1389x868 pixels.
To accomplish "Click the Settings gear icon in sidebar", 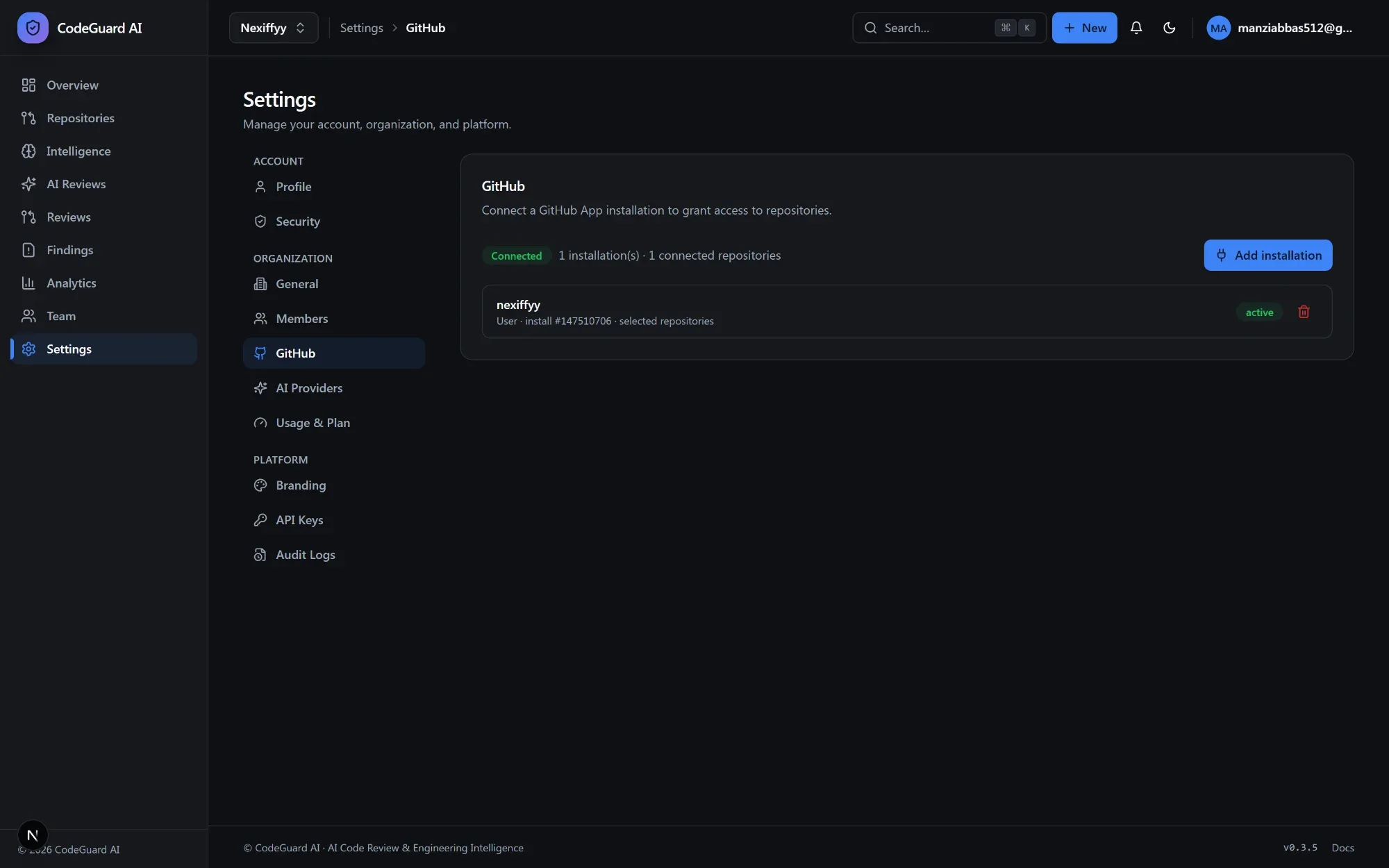I will point(28,349).
